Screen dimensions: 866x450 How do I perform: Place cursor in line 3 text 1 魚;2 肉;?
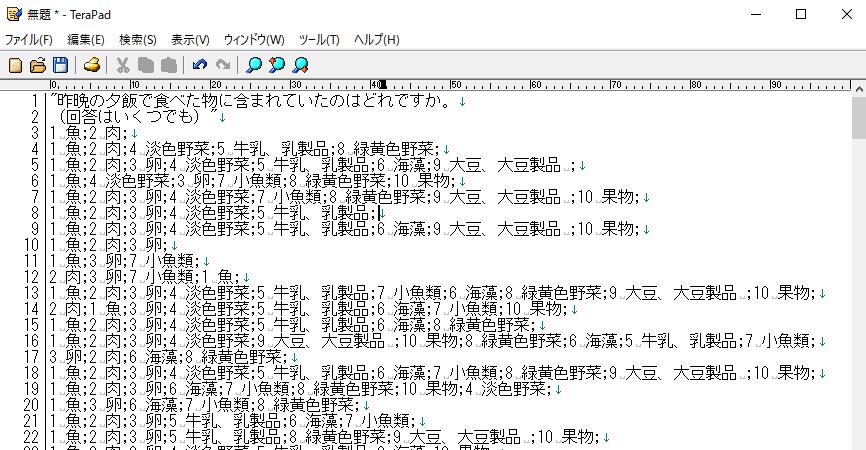[89, 133]
